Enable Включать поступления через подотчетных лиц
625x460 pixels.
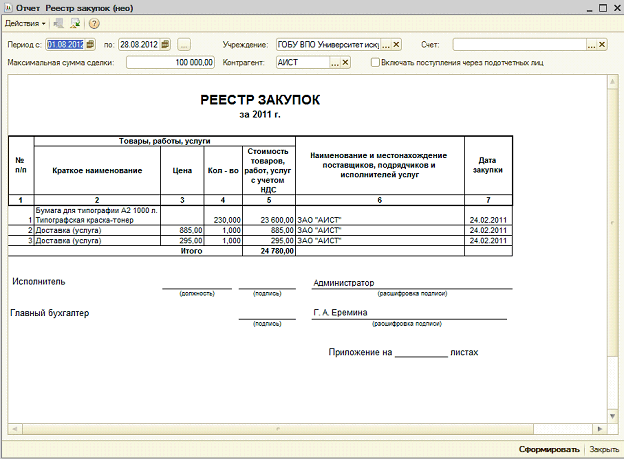click(375, 63)
